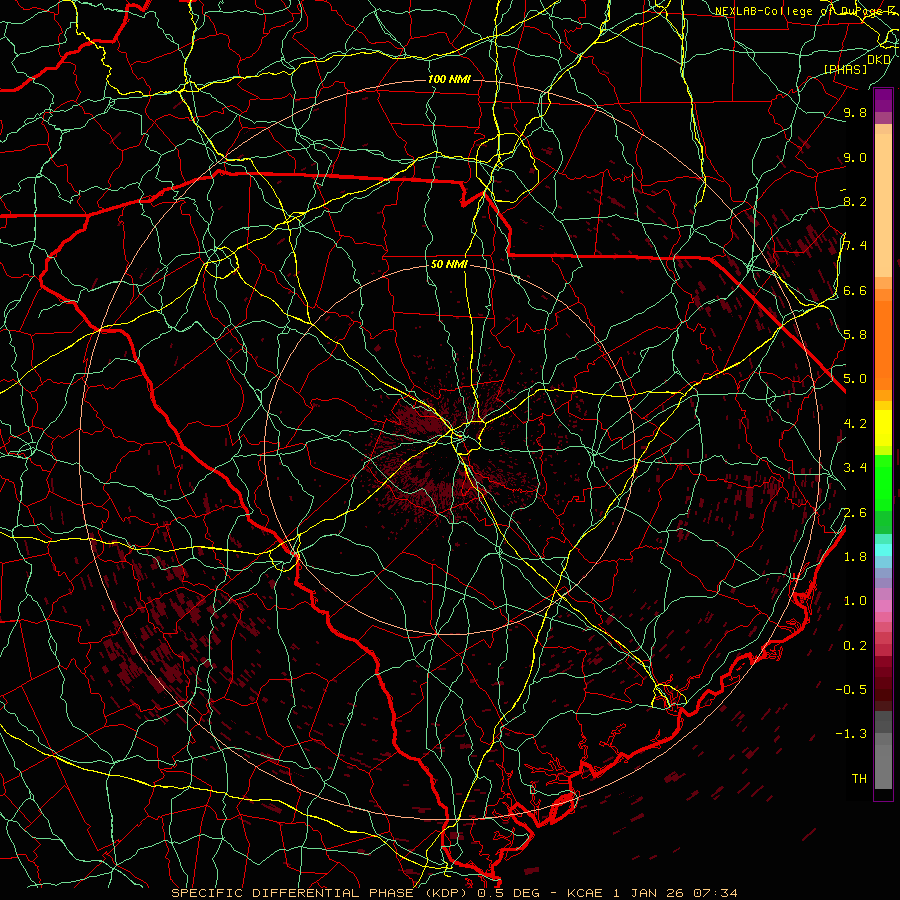900x900 pixels.
Task: Click the 5.8 scale value
Action: click(x=855, y=334)
